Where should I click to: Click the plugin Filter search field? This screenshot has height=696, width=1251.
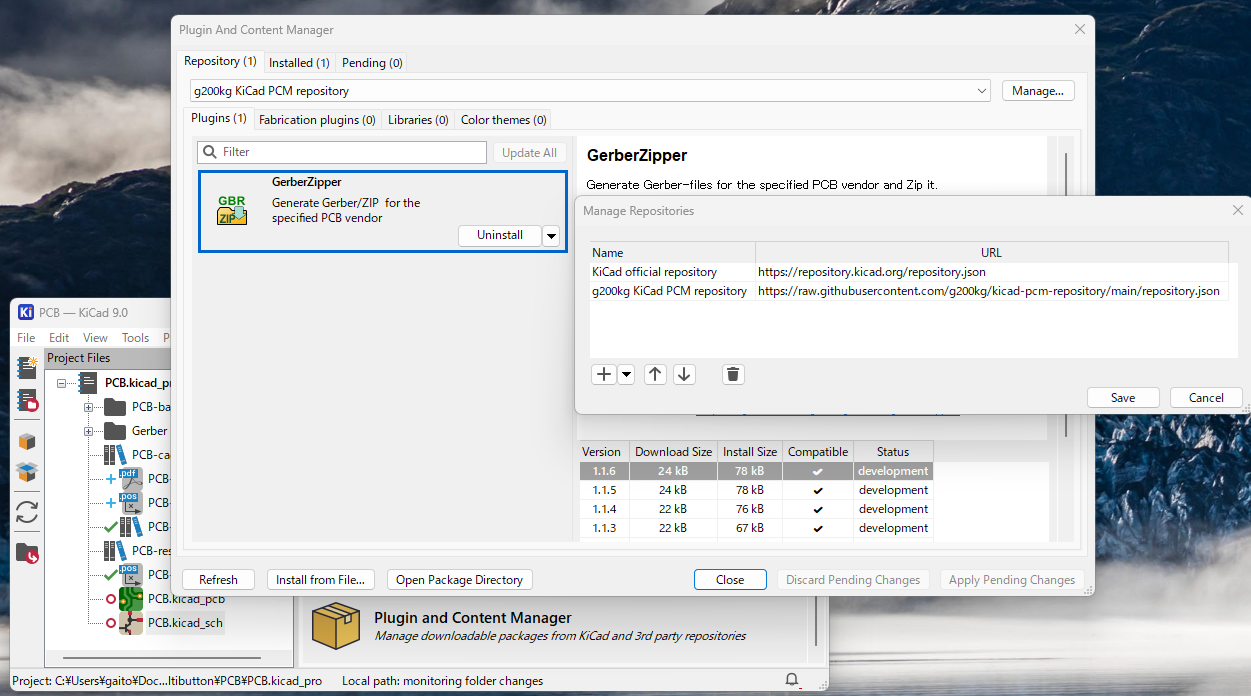pyautogui.click(x=342, y=152)
